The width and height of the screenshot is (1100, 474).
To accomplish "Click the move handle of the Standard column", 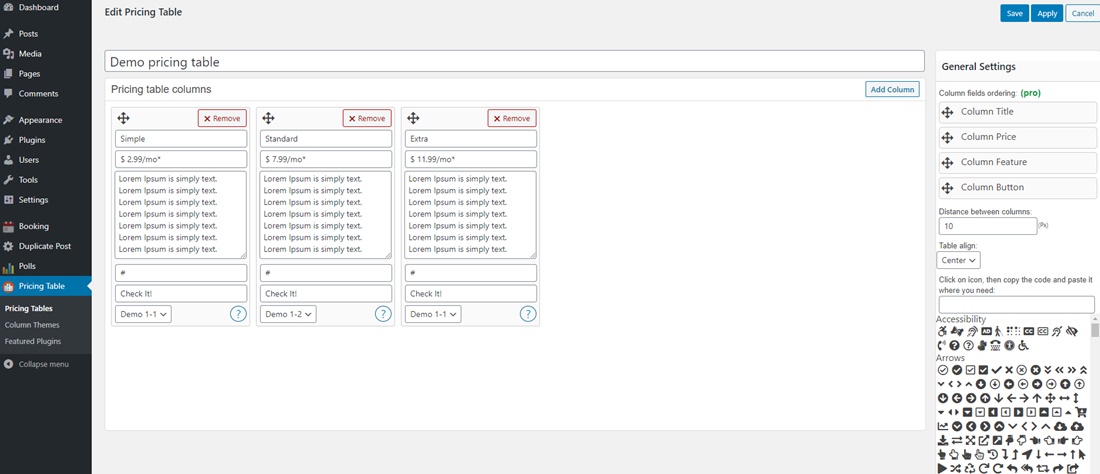I will [268, 118].
